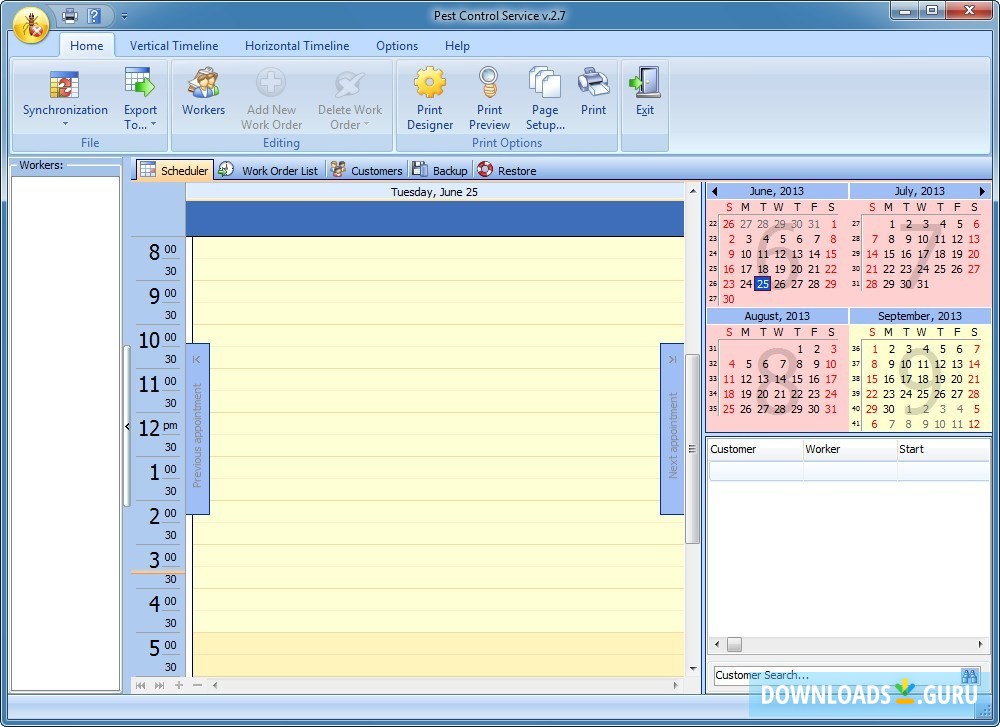Click the Print ribbon icon
This screenshot has height=727, width=1000.
coord(593,83)
